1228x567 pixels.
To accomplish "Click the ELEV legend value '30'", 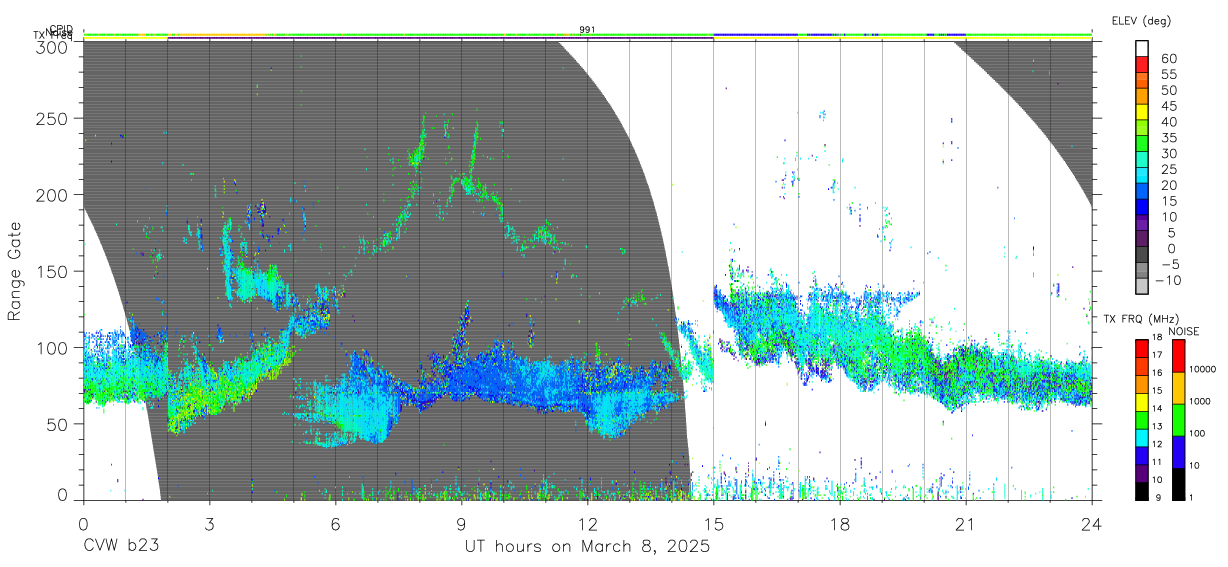I will tap(1168, 153).
